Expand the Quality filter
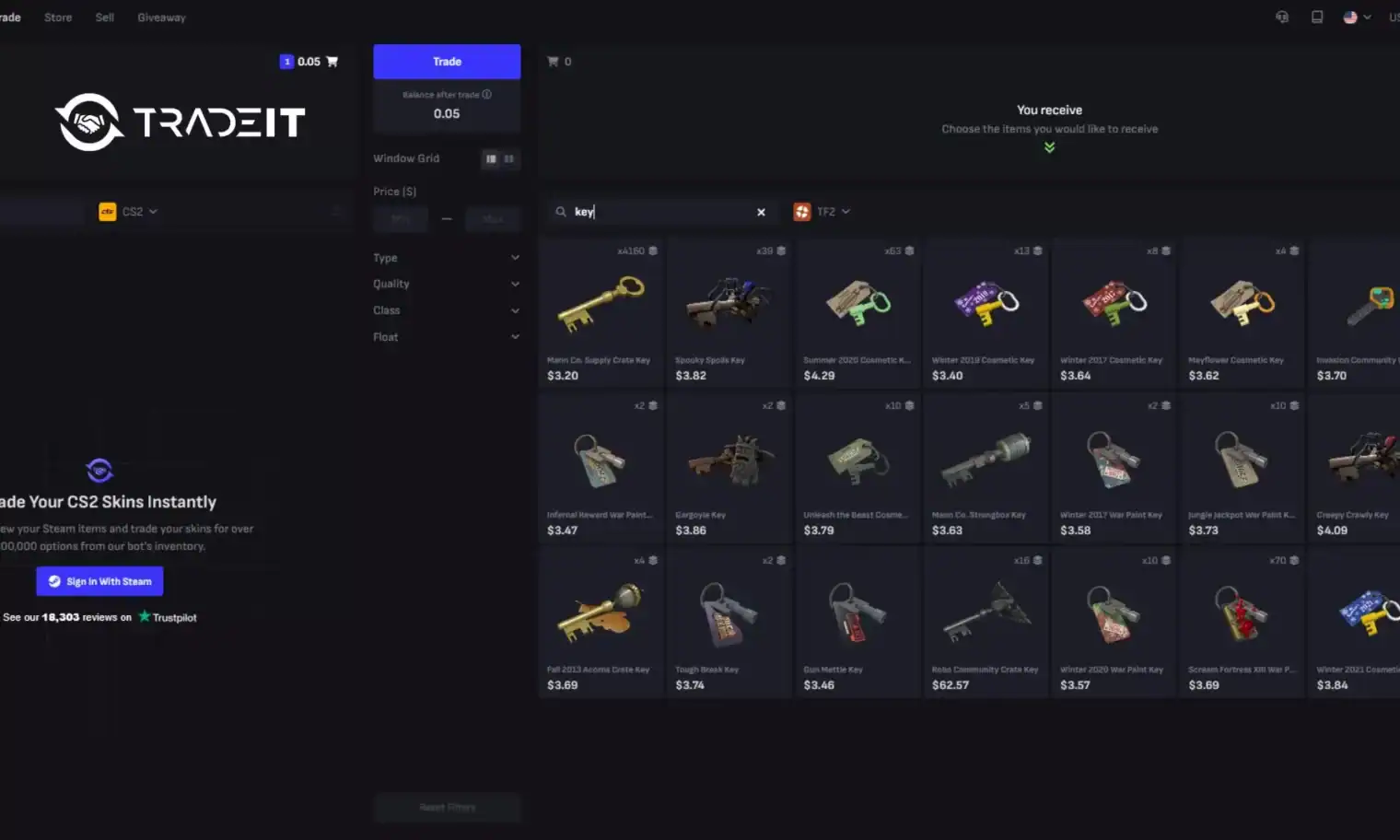 (x=447, y=284)
